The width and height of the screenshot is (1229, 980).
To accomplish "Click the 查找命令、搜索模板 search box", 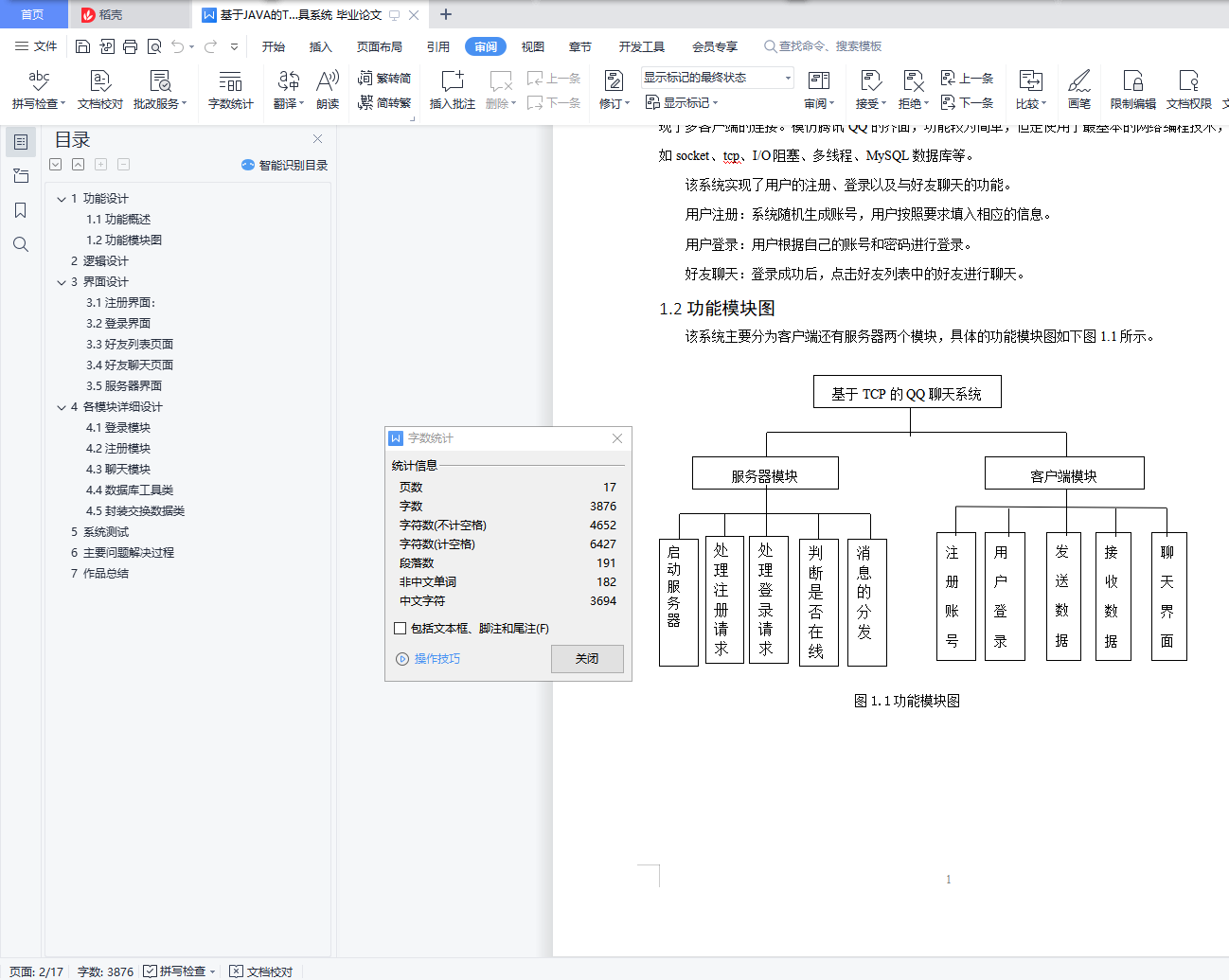I will 823,46.
